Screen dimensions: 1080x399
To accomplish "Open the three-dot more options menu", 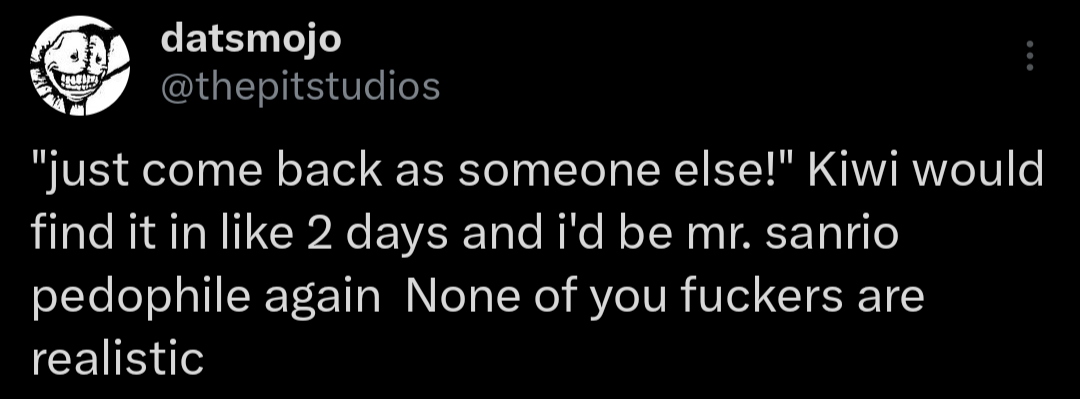I will coord(1030,56).
